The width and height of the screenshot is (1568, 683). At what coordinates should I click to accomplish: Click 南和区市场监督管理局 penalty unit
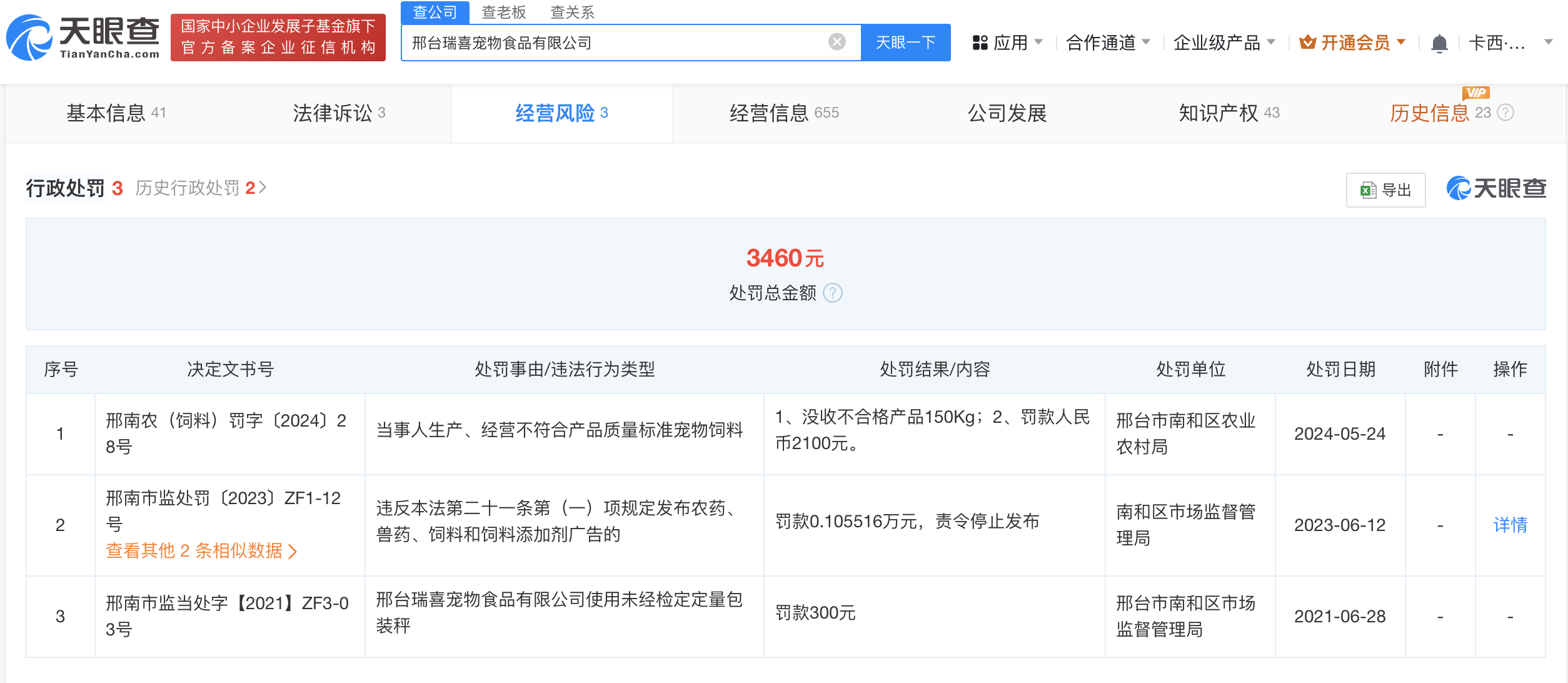click(x=1186, y=525)
